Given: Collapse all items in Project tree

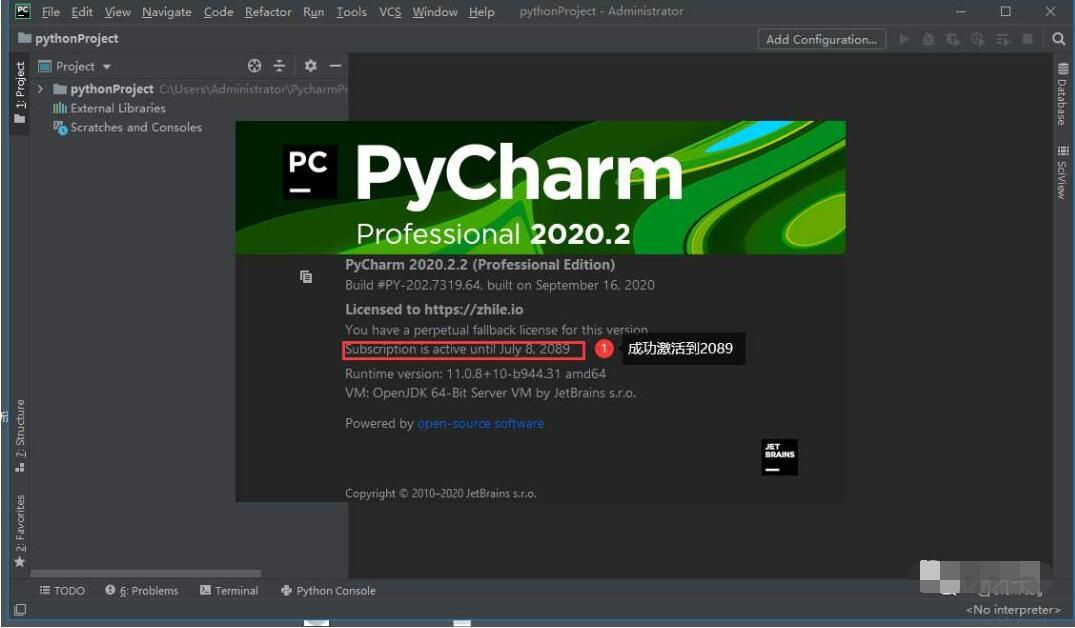Looking at the screenshot, I should [280, 66].
